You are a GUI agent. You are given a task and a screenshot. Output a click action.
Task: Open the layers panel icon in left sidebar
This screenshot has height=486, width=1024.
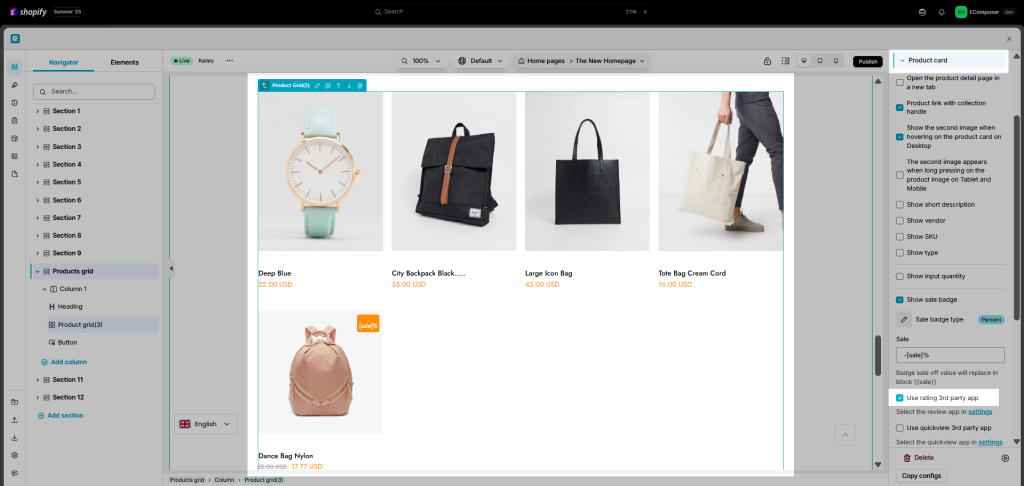15,67
